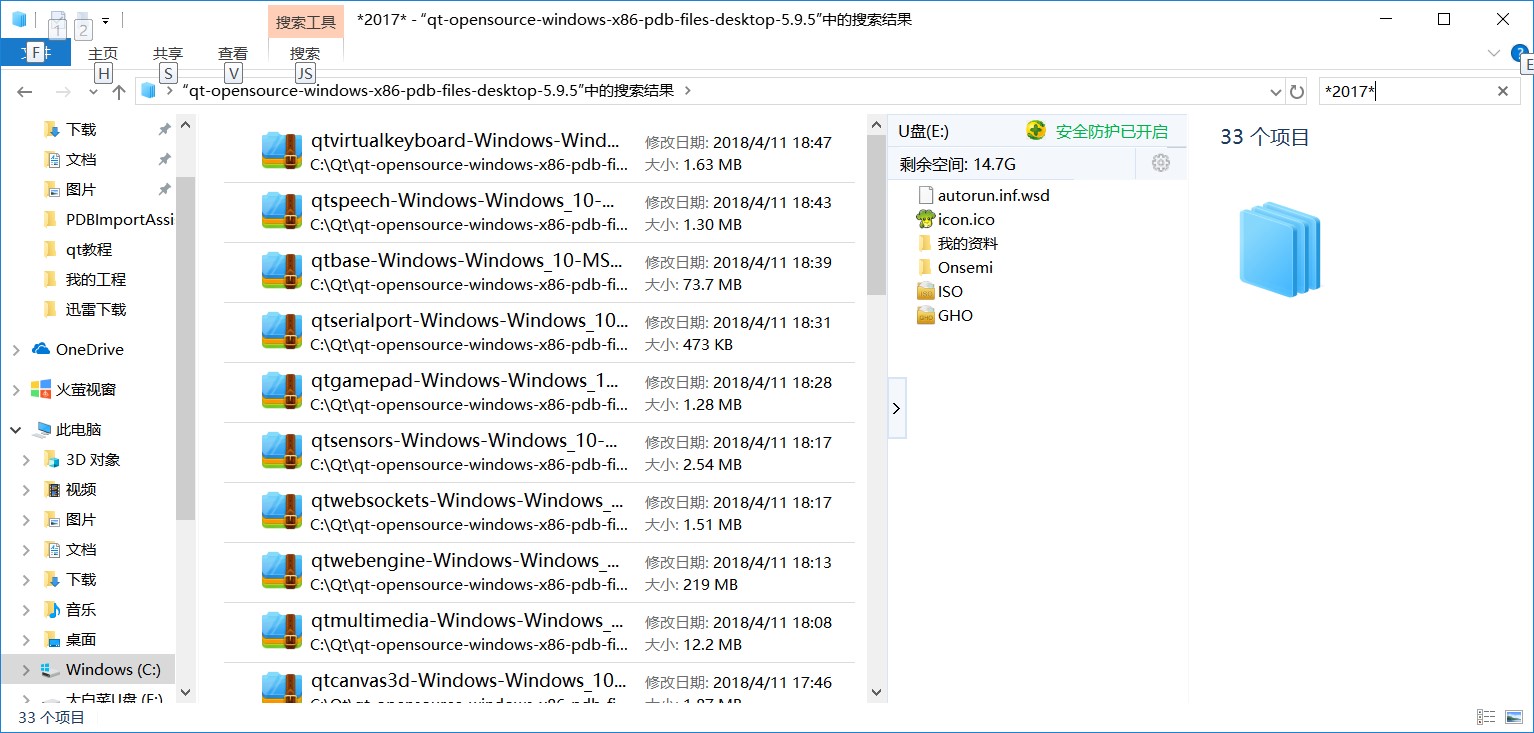The image size is (1534, 733).
Task: Open the 查看 ribbon tab
Action: (233, 54)
